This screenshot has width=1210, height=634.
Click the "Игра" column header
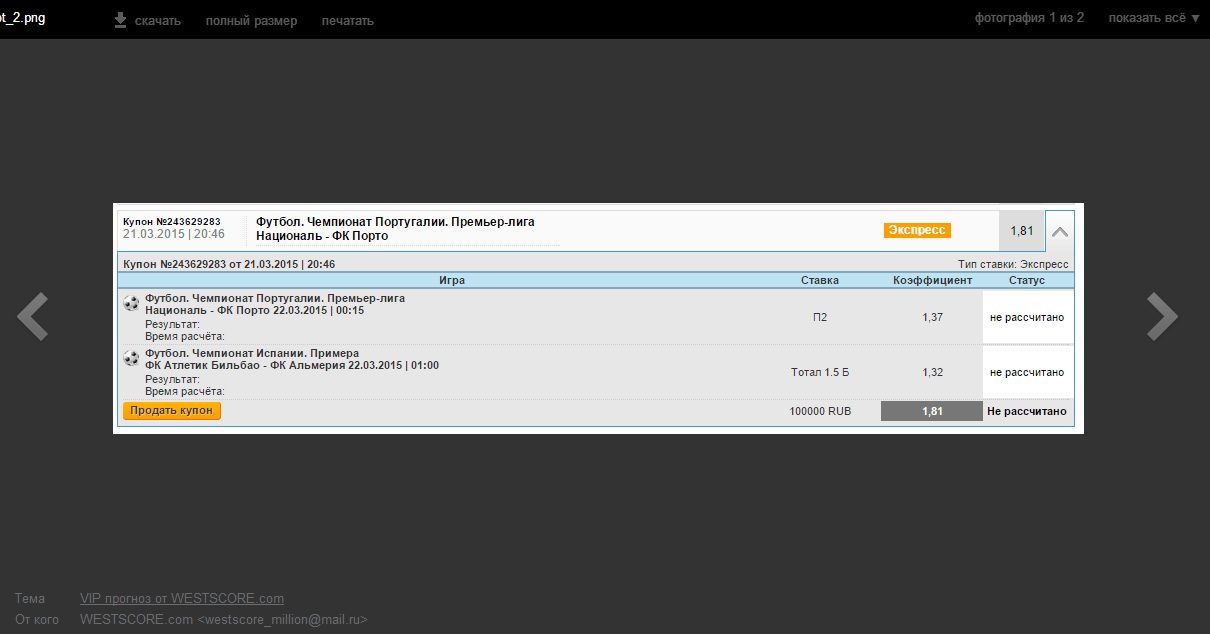[x=452, y=281]
